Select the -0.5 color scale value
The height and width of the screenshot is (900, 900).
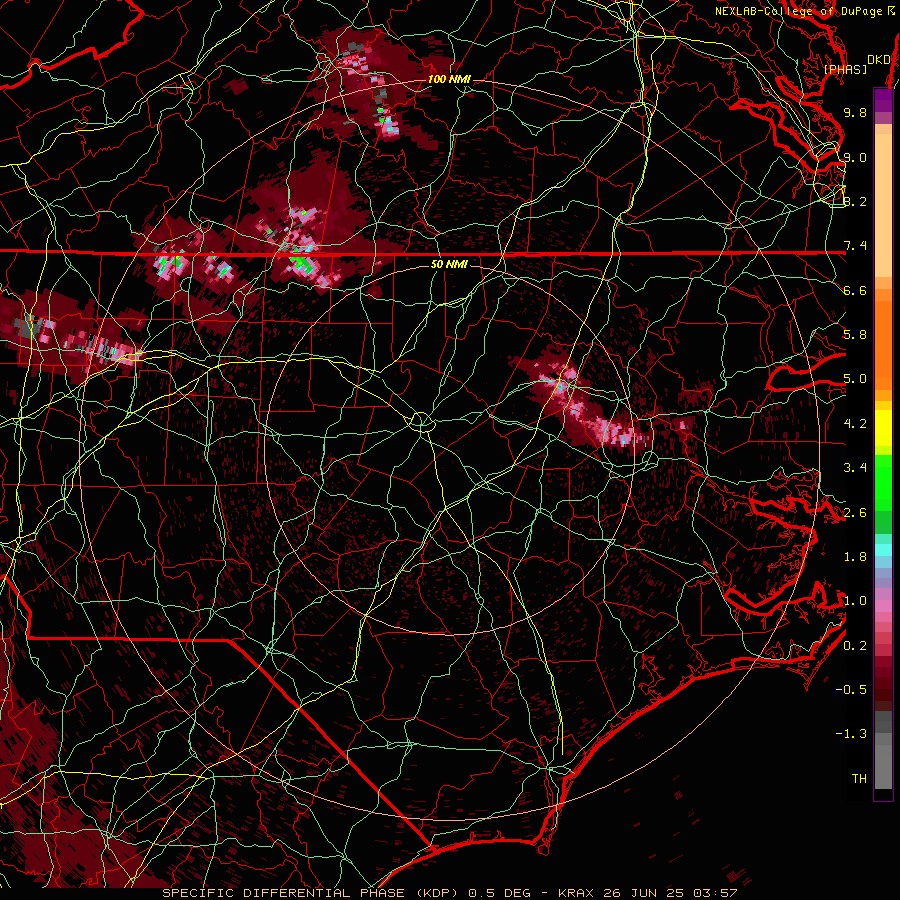(851, 690)
